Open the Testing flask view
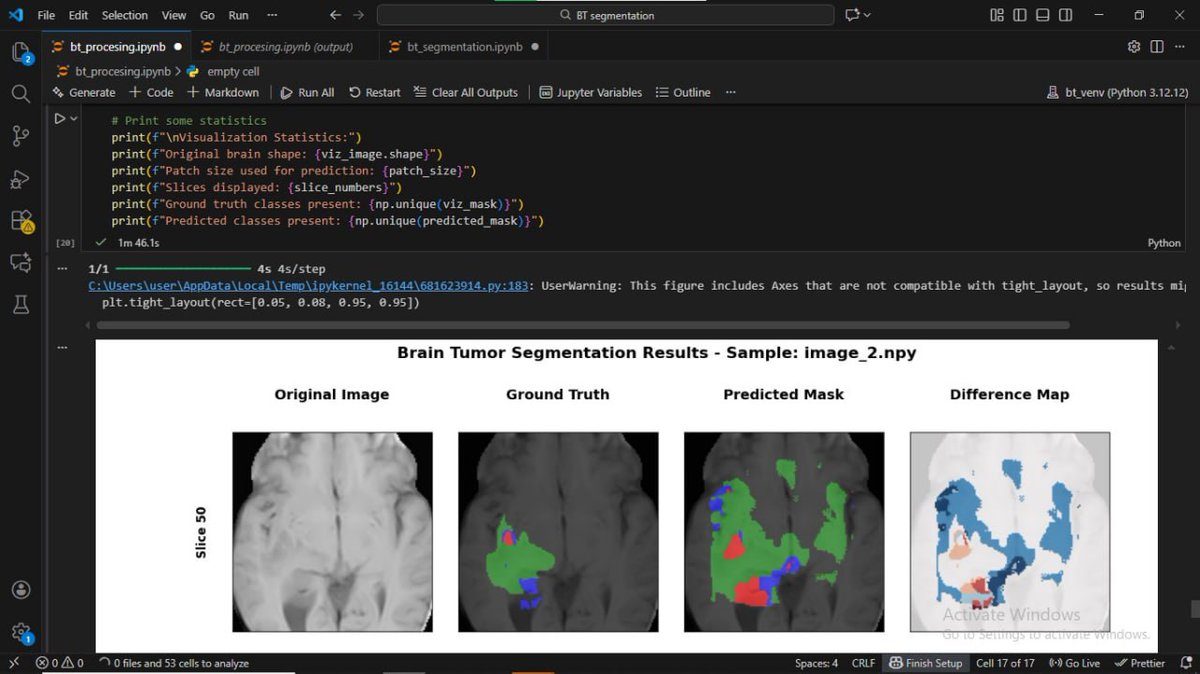 [x=20, y=305]
